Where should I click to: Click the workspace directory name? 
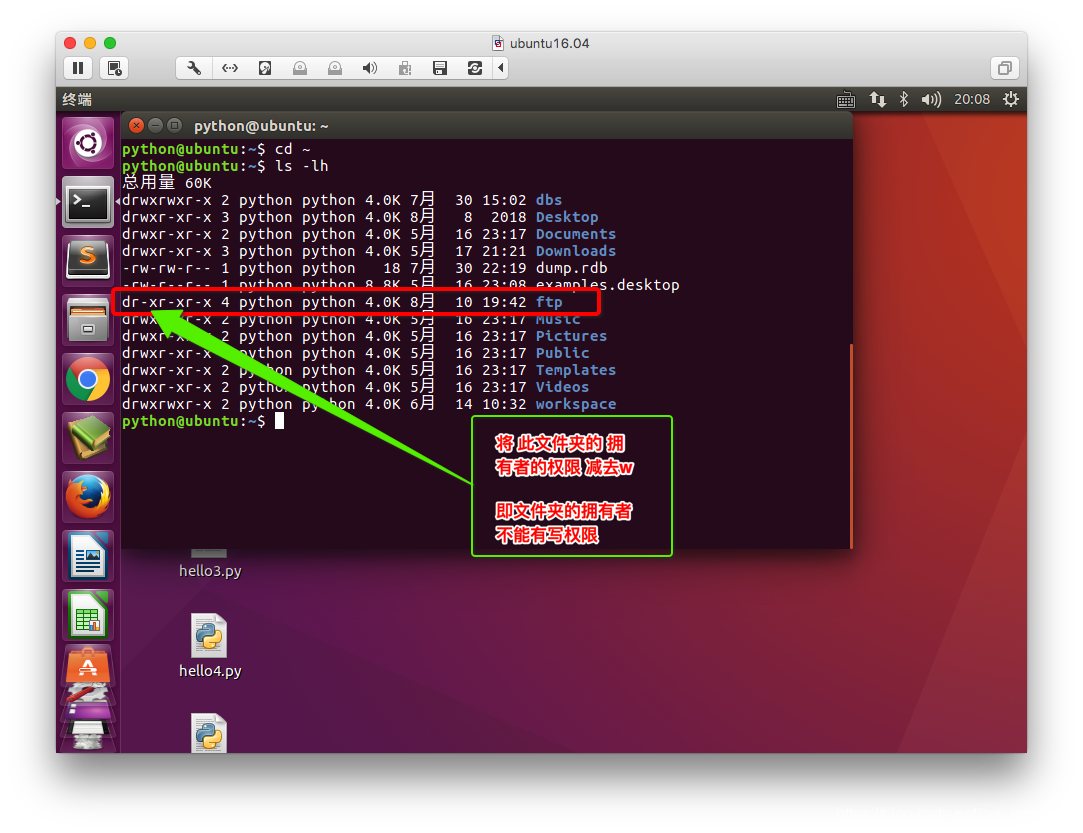click(576, 404)
